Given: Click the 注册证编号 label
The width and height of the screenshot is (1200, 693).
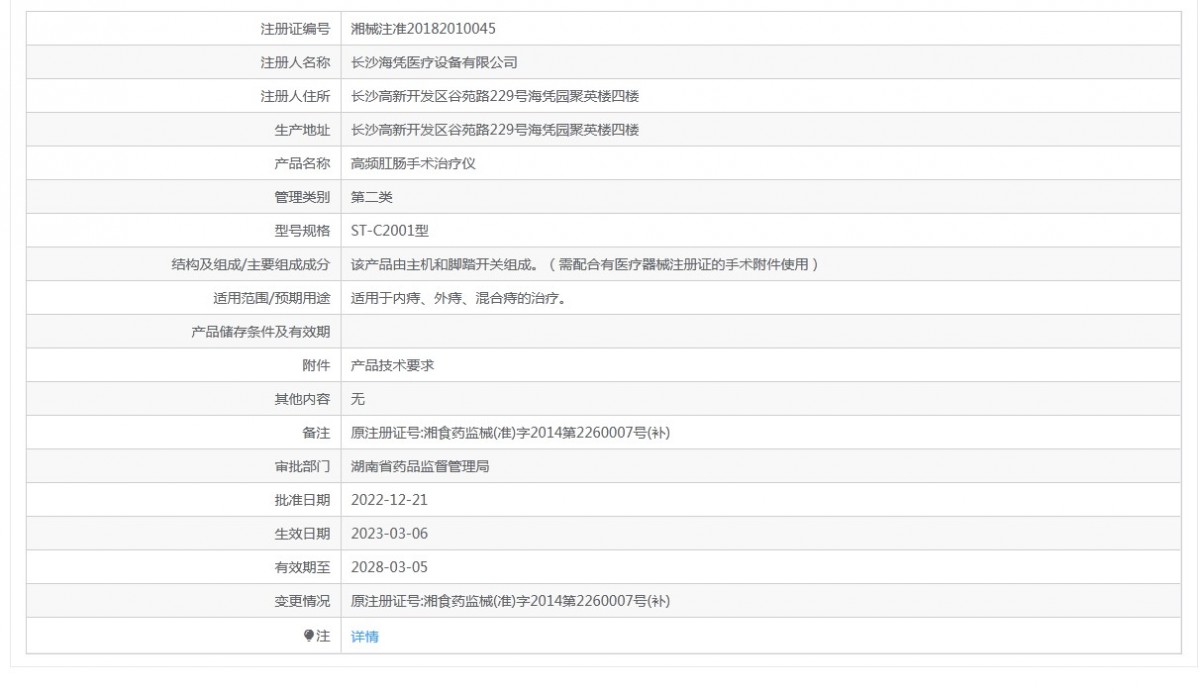Looking at the screenshot, I should click(295, 29).
